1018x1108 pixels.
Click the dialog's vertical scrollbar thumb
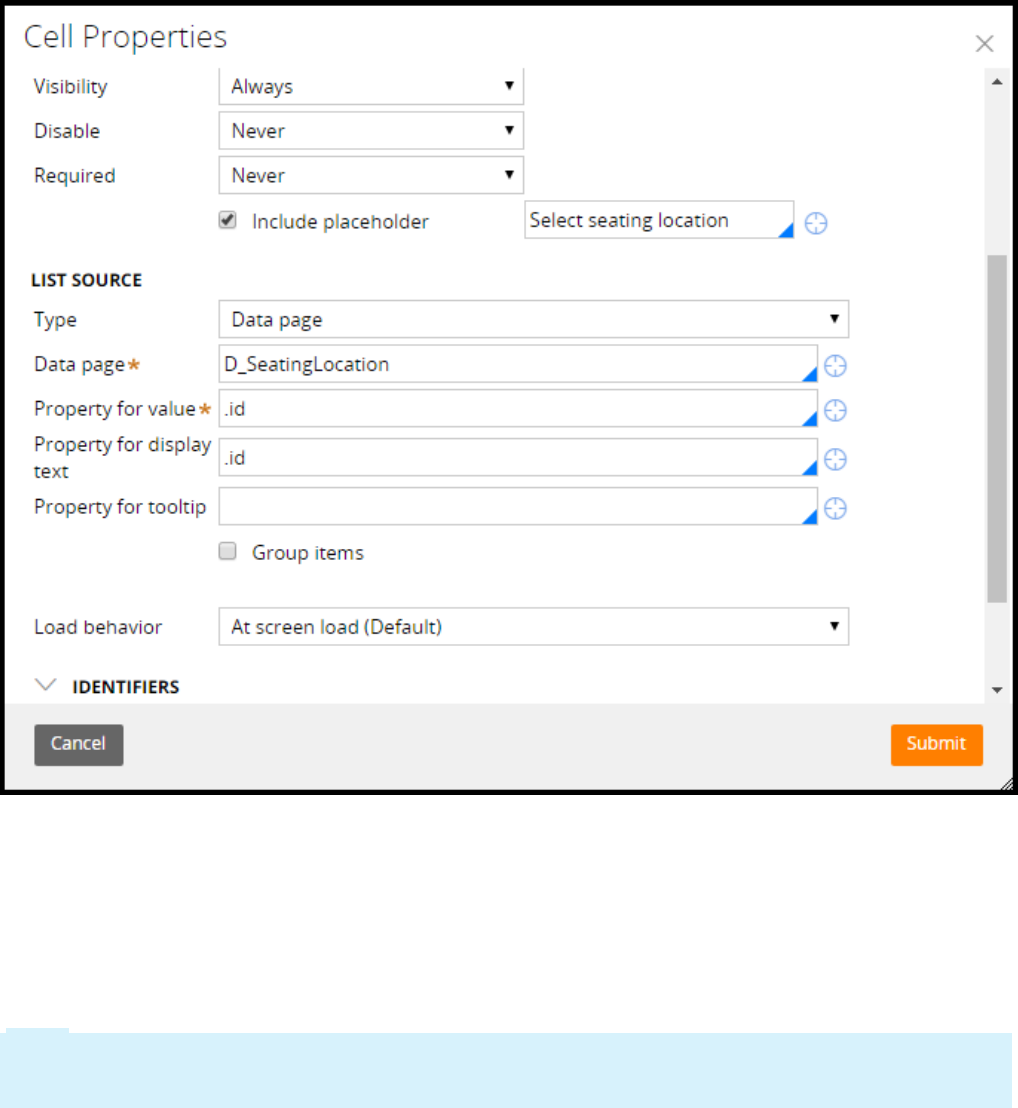click(996, 428)
